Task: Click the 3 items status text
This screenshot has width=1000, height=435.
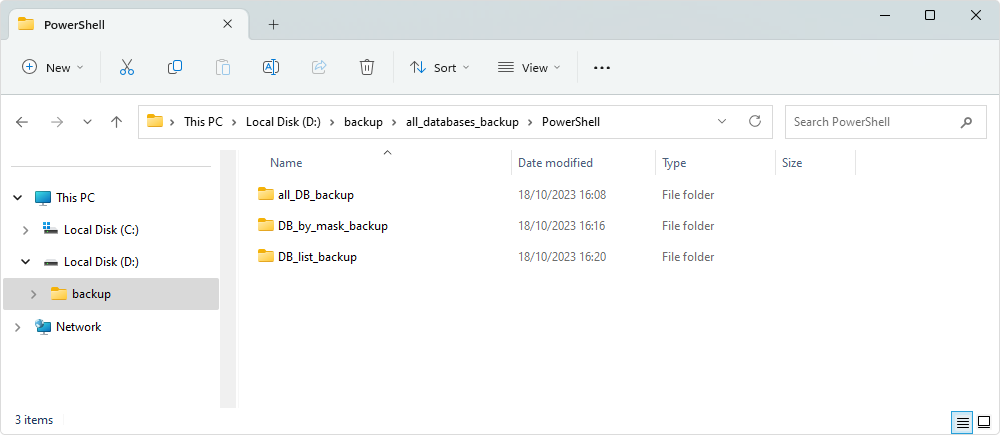Action: [34, 420]
